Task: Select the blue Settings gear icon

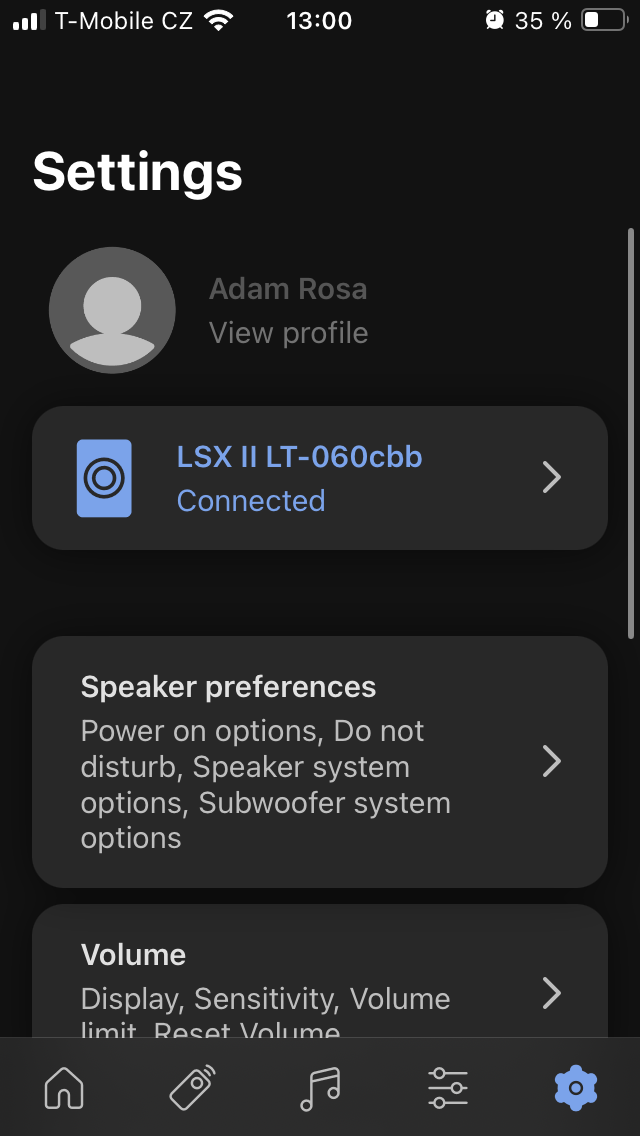Action: [x=575, y=1088]
